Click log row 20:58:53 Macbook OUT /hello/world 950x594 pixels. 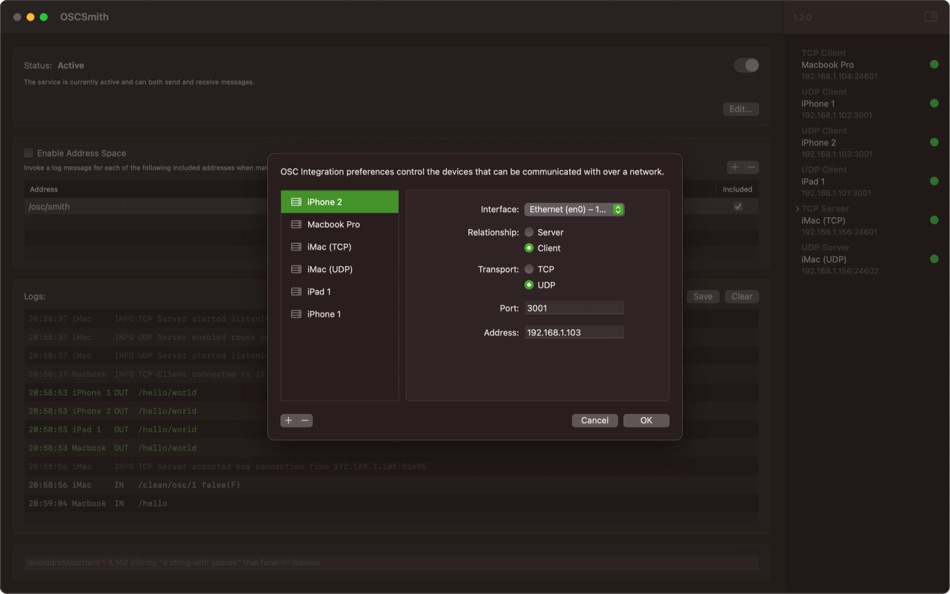(391, 448)
